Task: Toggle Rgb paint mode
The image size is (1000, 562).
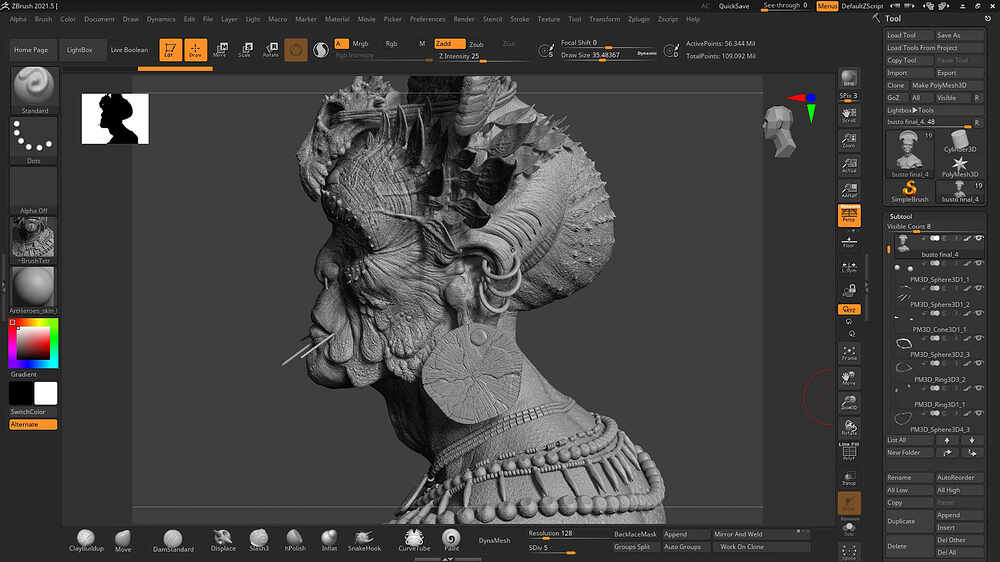Action: click(x=392, y=43)
